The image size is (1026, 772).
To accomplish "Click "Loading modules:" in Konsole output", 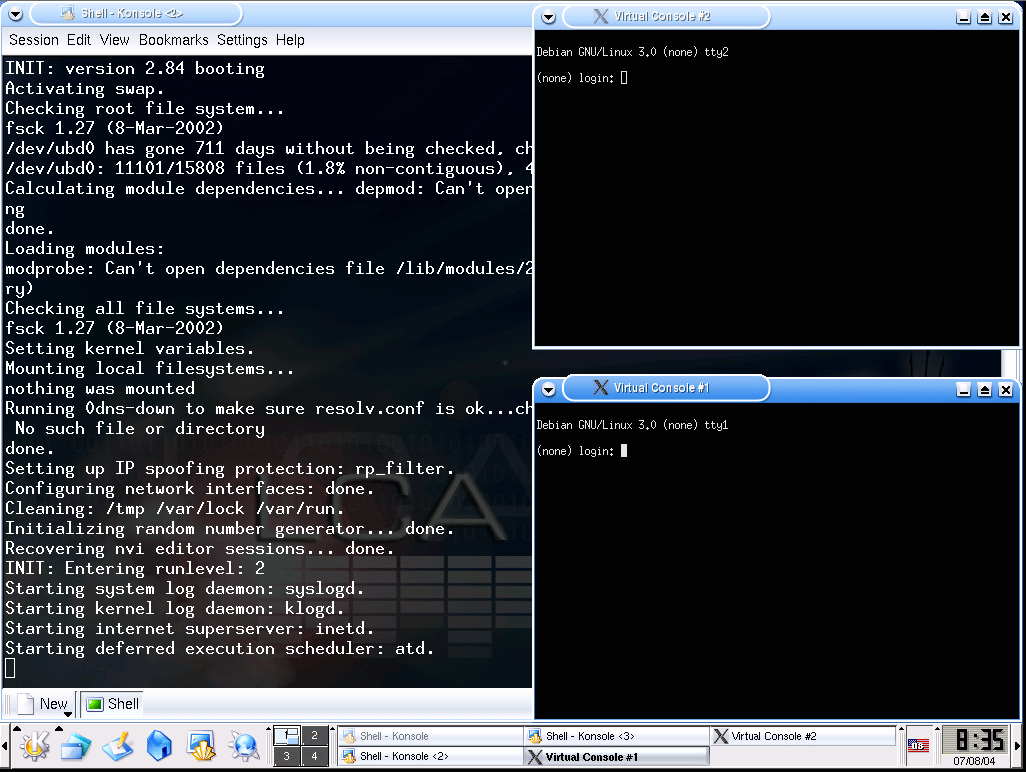I will click(x=84, y=248).
